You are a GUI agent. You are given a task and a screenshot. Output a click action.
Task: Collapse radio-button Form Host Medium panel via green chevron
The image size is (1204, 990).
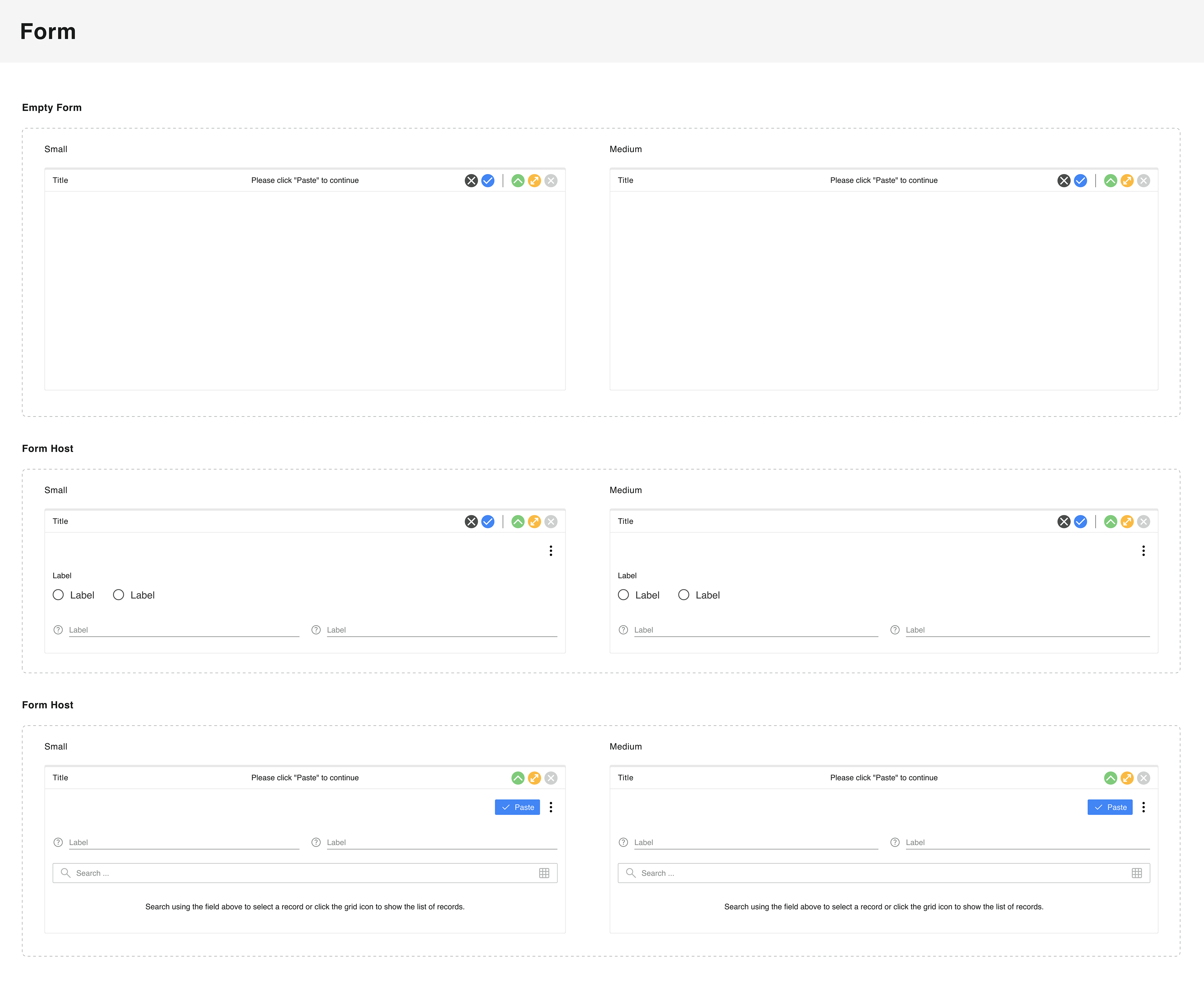click(1111, 522)
